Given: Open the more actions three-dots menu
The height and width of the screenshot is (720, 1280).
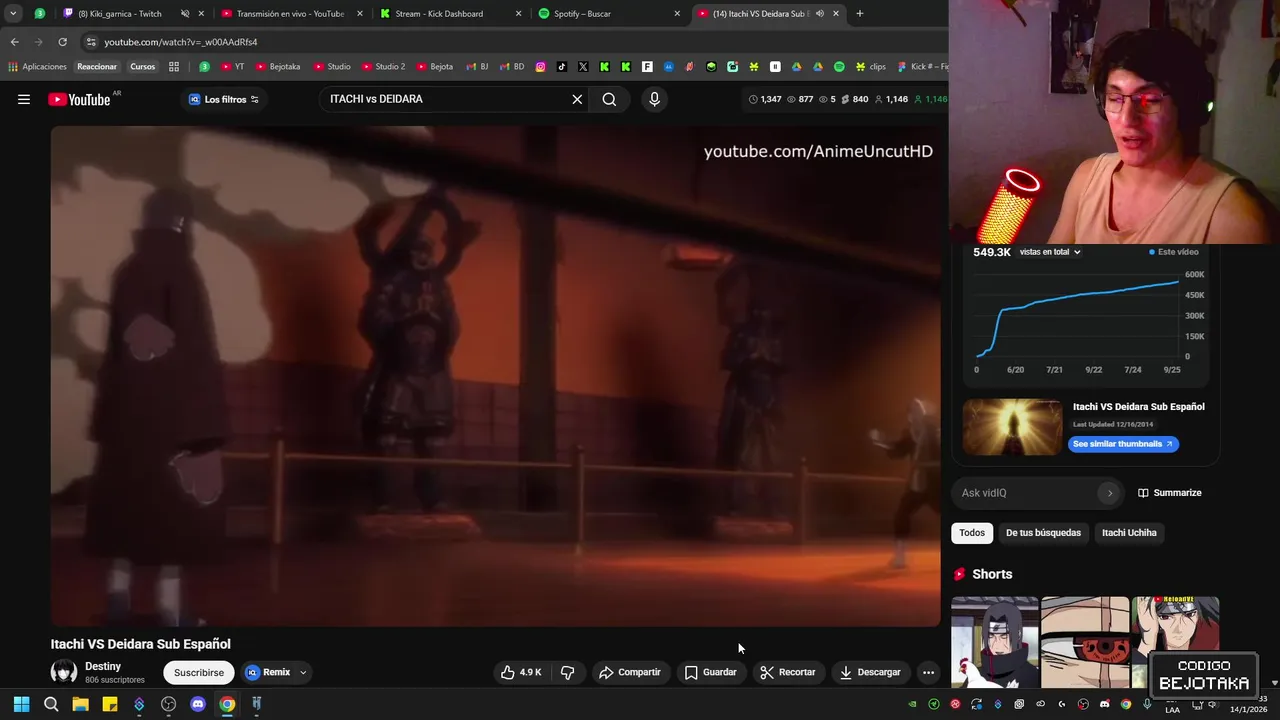Looking at the screenshot, I should pos(928,672).
